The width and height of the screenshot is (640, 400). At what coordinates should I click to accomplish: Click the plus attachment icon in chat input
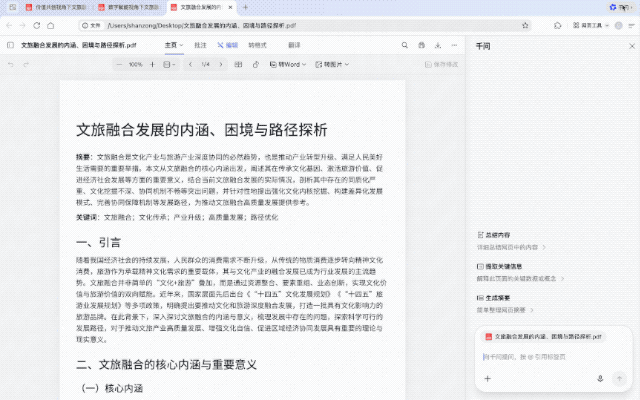tap(487, 379)
